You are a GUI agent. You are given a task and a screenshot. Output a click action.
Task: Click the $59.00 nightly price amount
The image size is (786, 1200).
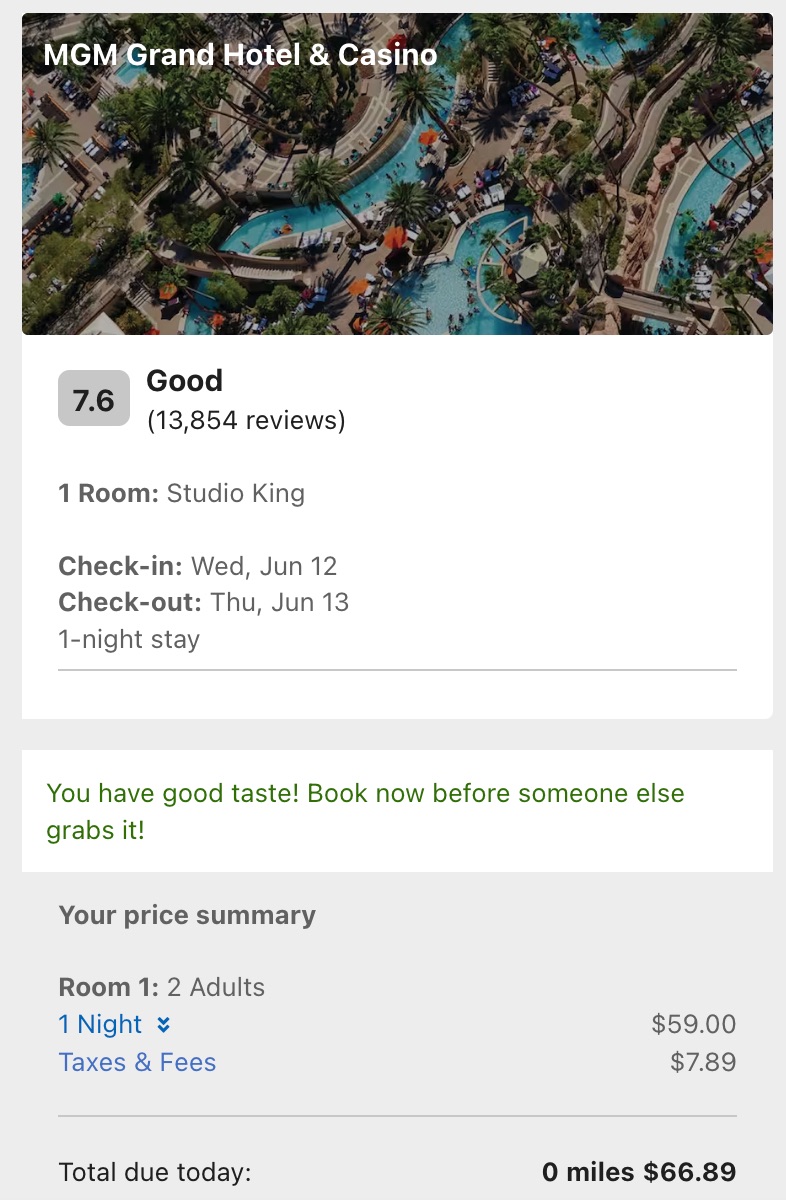[x=693, y=1025]
